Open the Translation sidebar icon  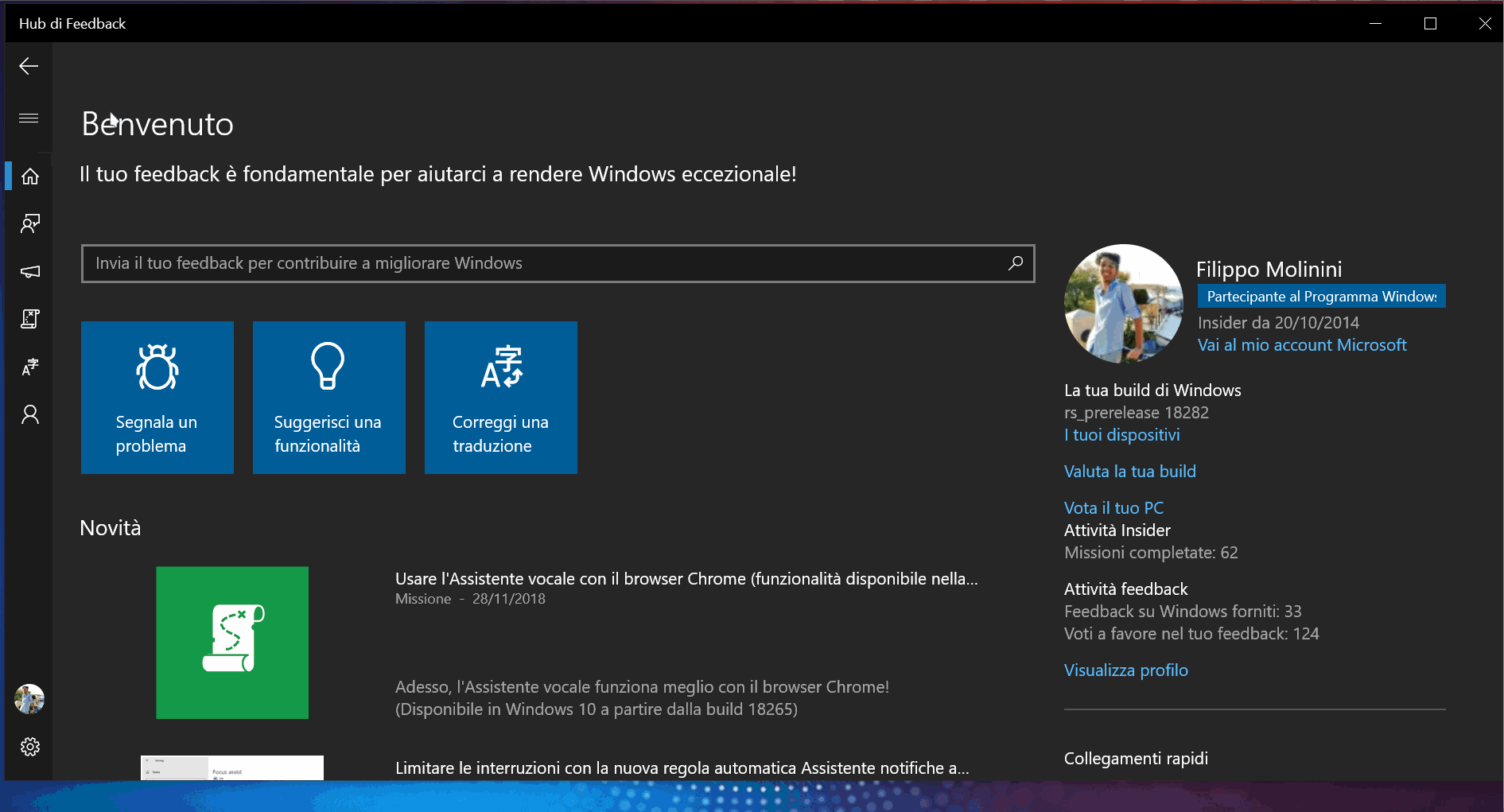pyautogui.click(x=30, y=367)
